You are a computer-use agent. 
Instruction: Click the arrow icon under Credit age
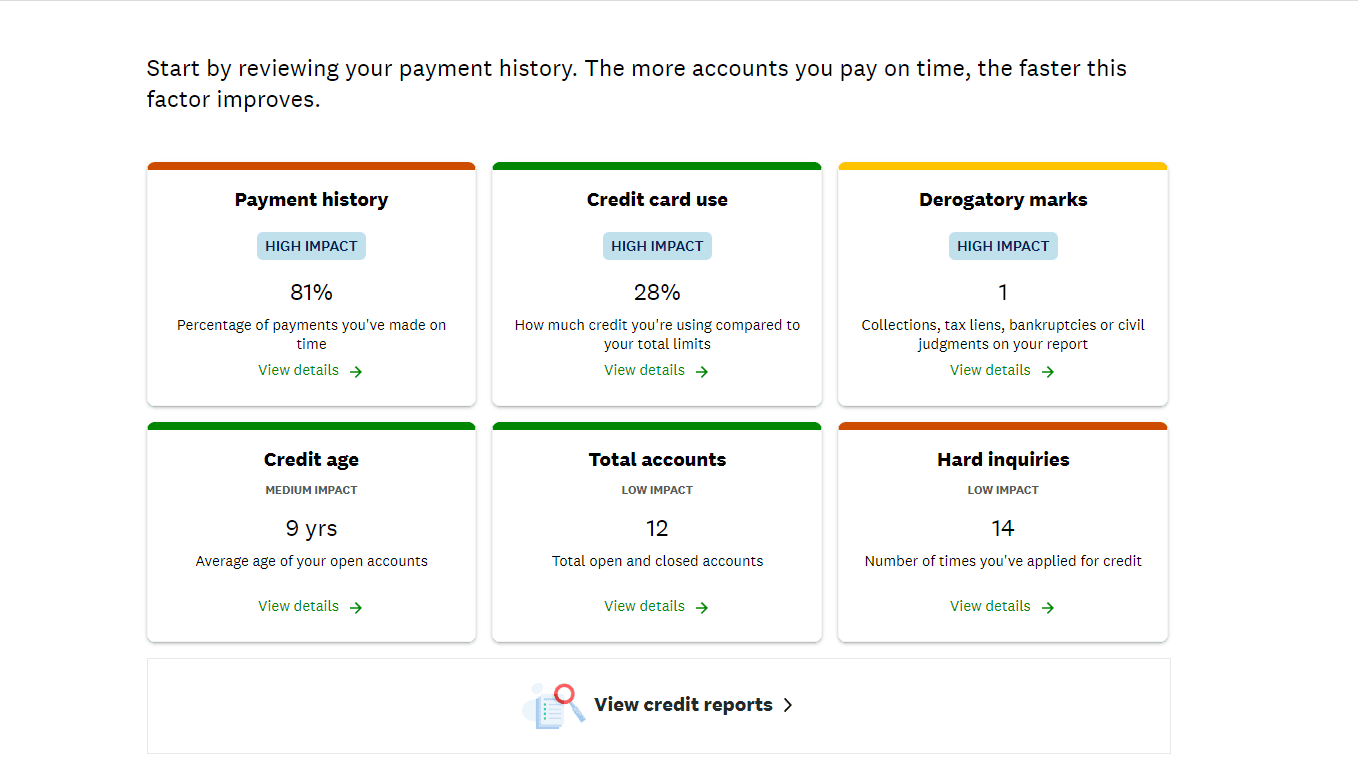356,607
